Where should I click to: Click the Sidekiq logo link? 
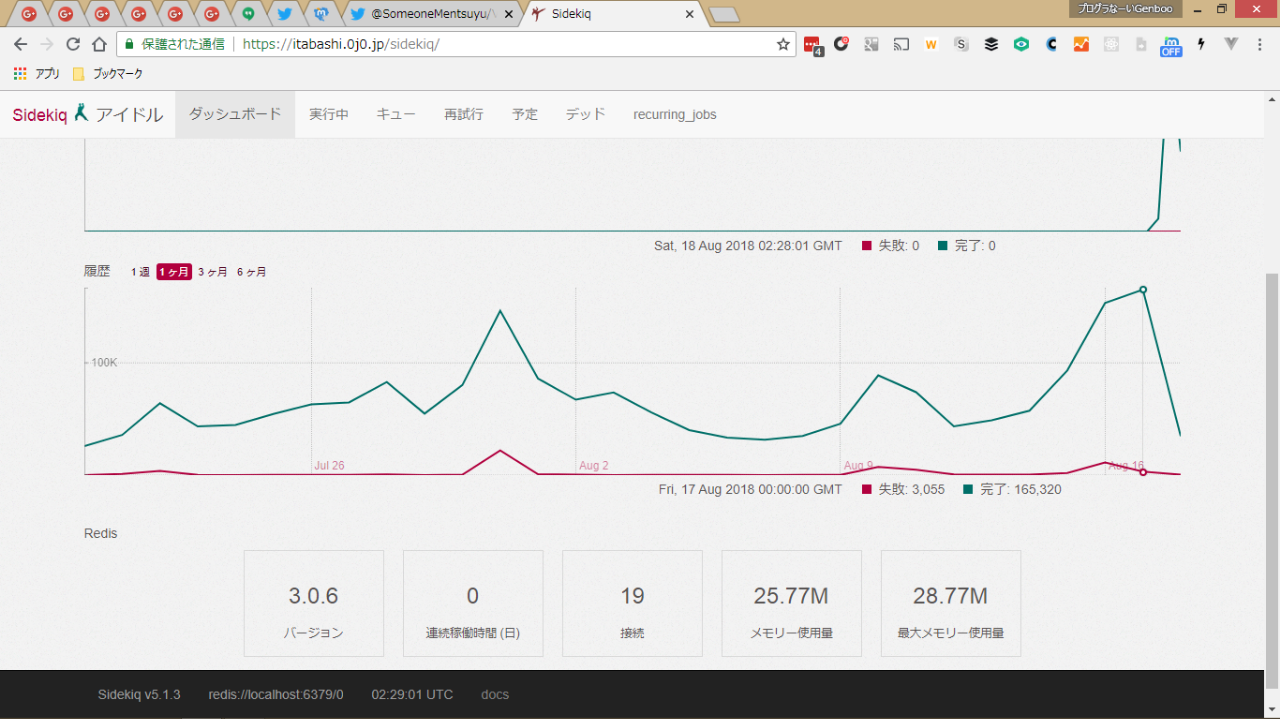40,114
